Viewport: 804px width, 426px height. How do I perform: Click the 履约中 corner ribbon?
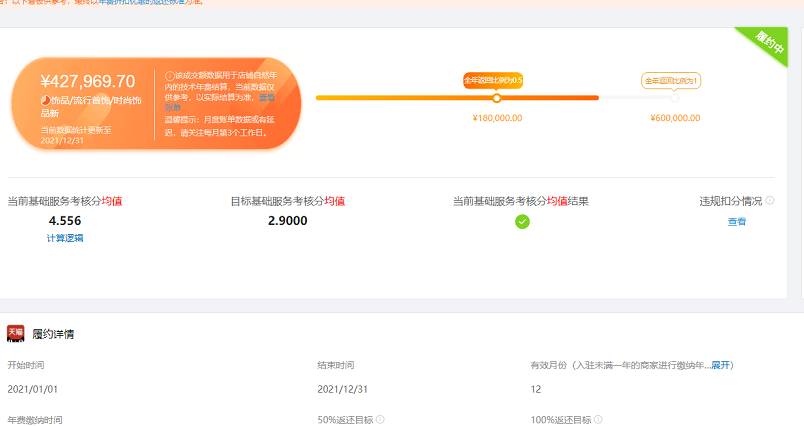point(767,44)
